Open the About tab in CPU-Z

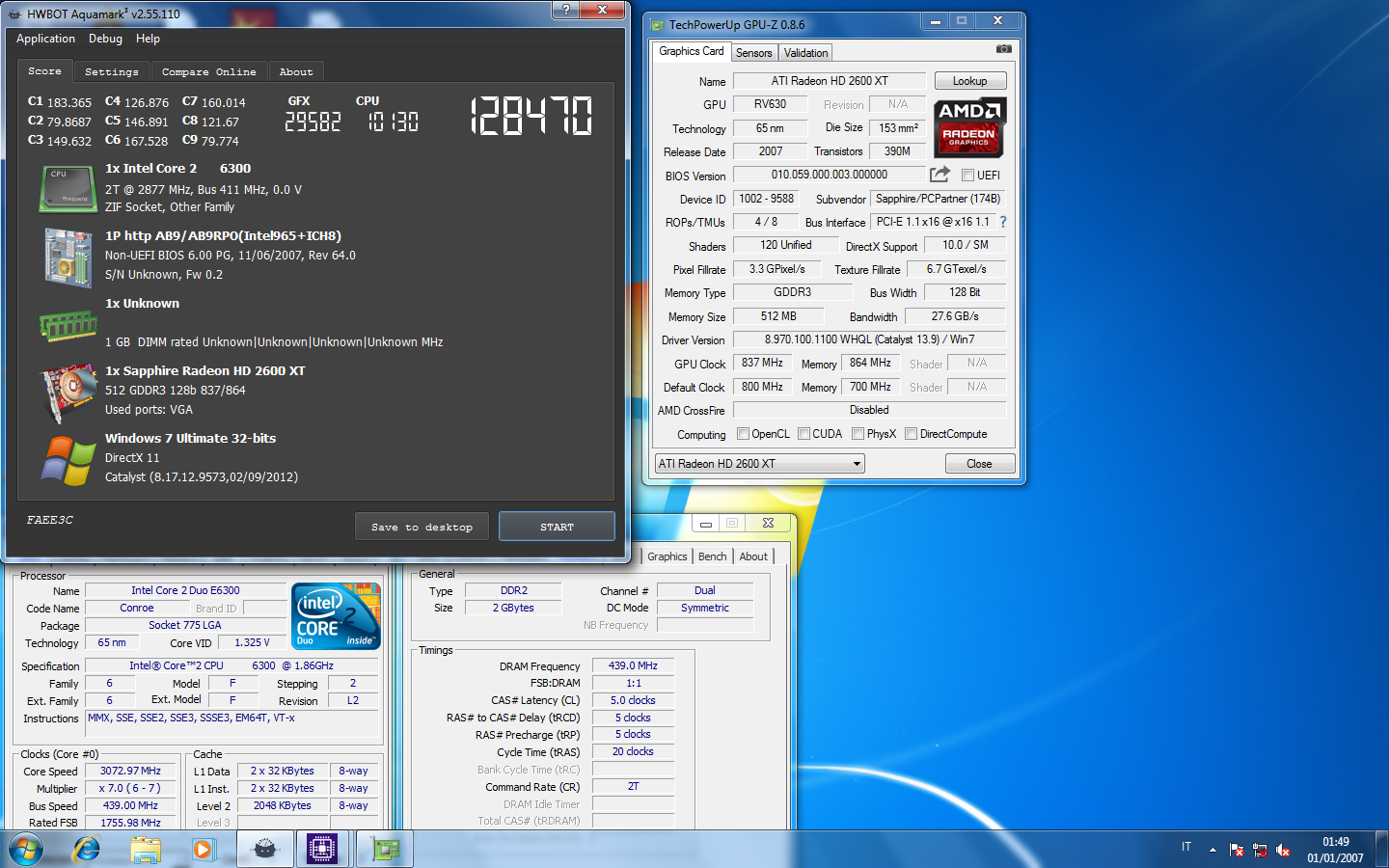pyautogui.click(x=753, y=556)
